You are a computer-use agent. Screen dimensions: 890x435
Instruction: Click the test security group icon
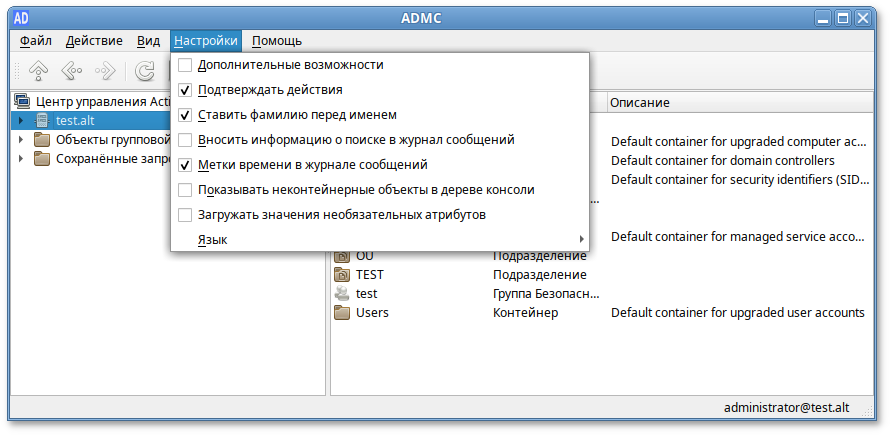click(342, 294)
